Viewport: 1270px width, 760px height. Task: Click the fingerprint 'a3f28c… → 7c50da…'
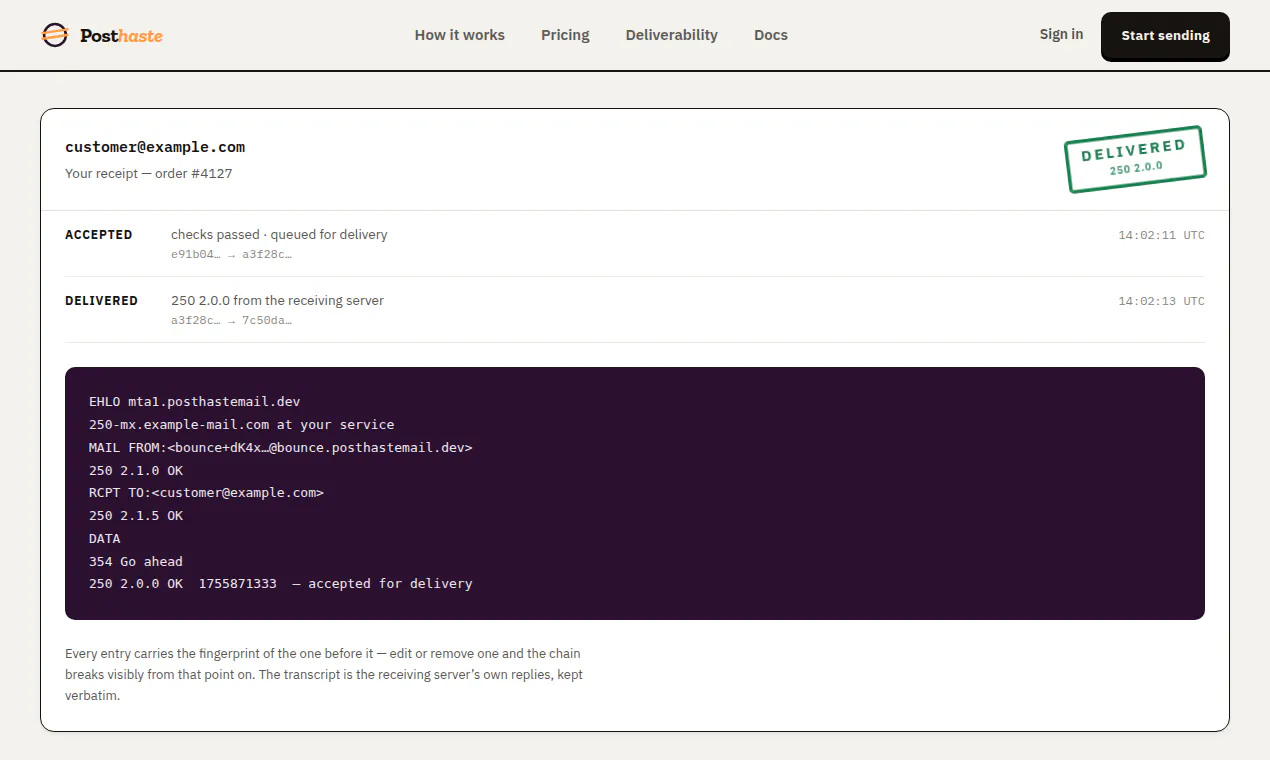pyautogui.click(x=231, y=320)
